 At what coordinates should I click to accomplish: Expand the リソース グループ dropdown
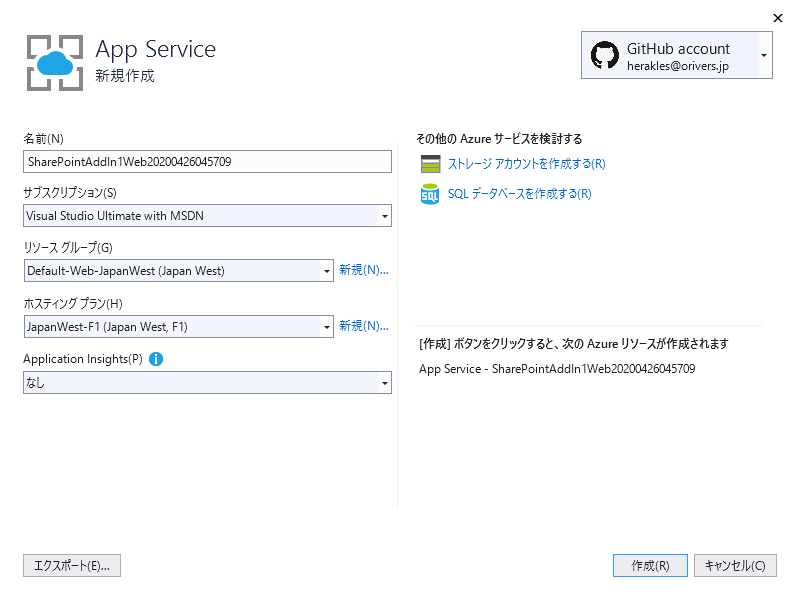326,271
